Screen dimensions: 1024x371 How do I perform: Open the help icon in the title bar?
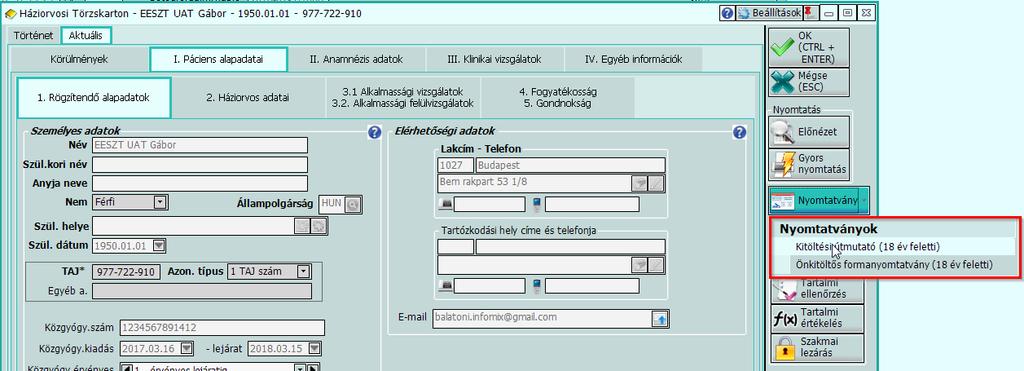(x=728, y=13)
